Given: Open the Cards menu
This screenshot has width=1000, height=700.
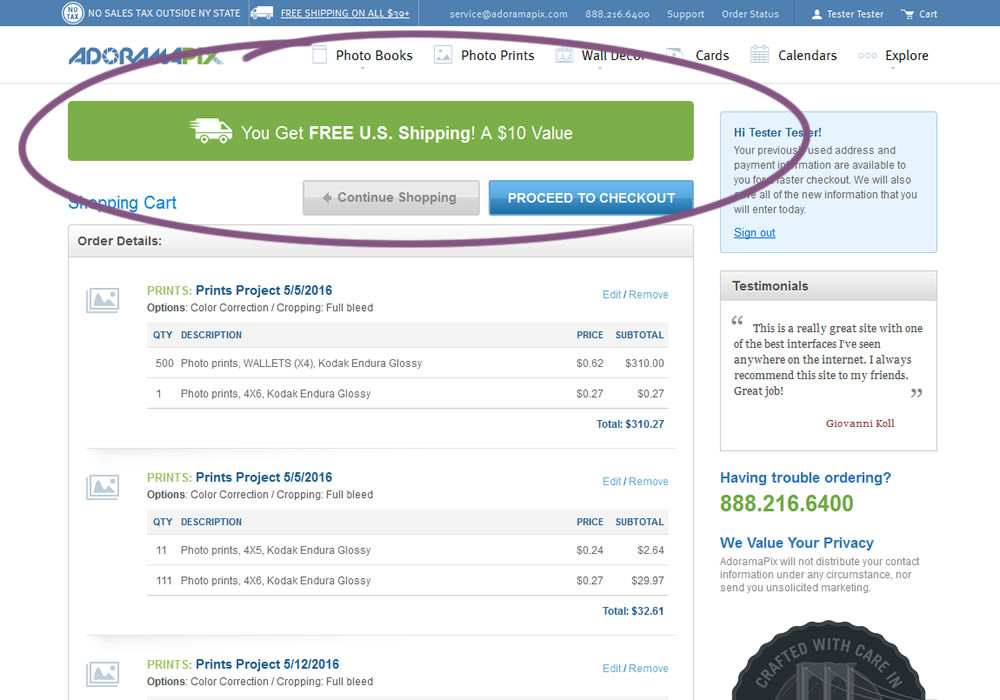Looking at the screenshot, I should 712,56.
